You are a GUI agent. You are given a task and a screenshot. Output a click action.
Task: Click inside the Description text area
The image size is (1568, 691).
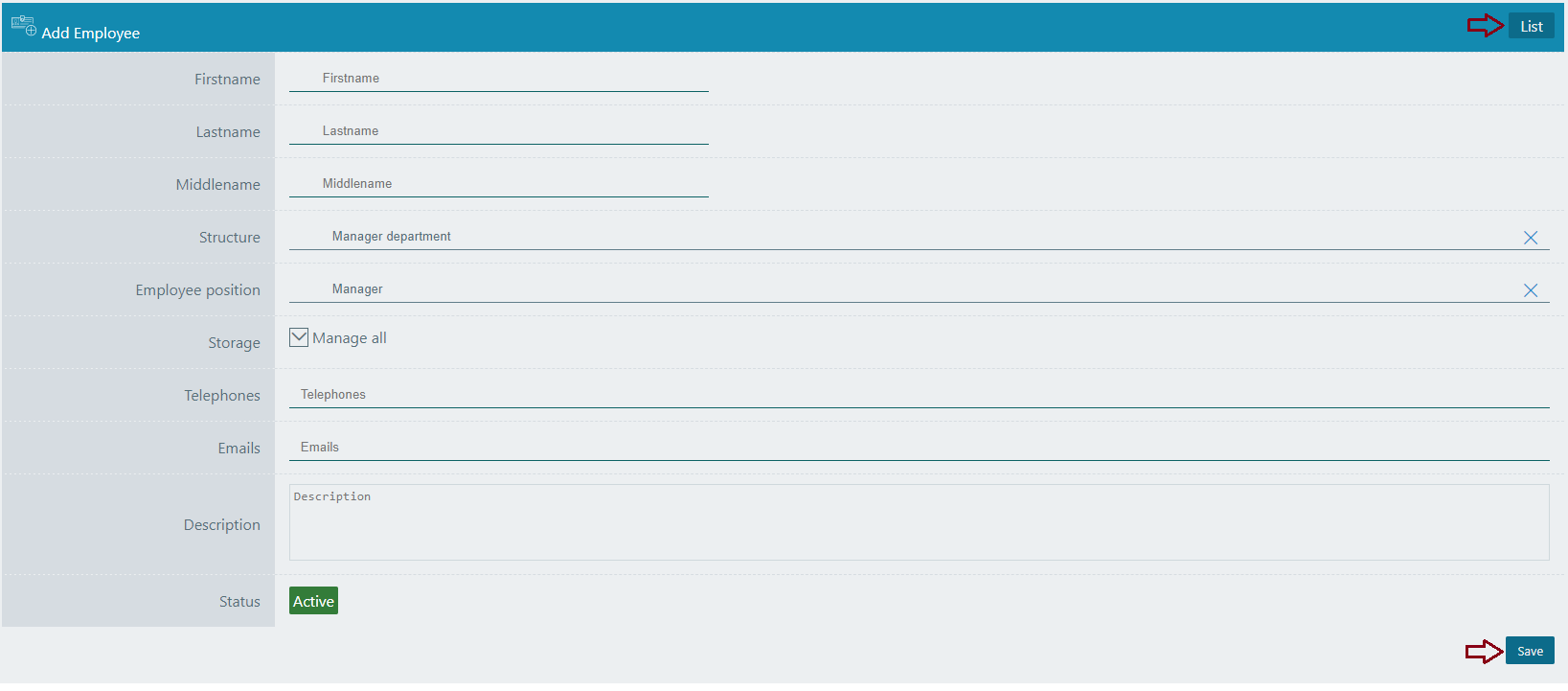(x=918, y=522)
